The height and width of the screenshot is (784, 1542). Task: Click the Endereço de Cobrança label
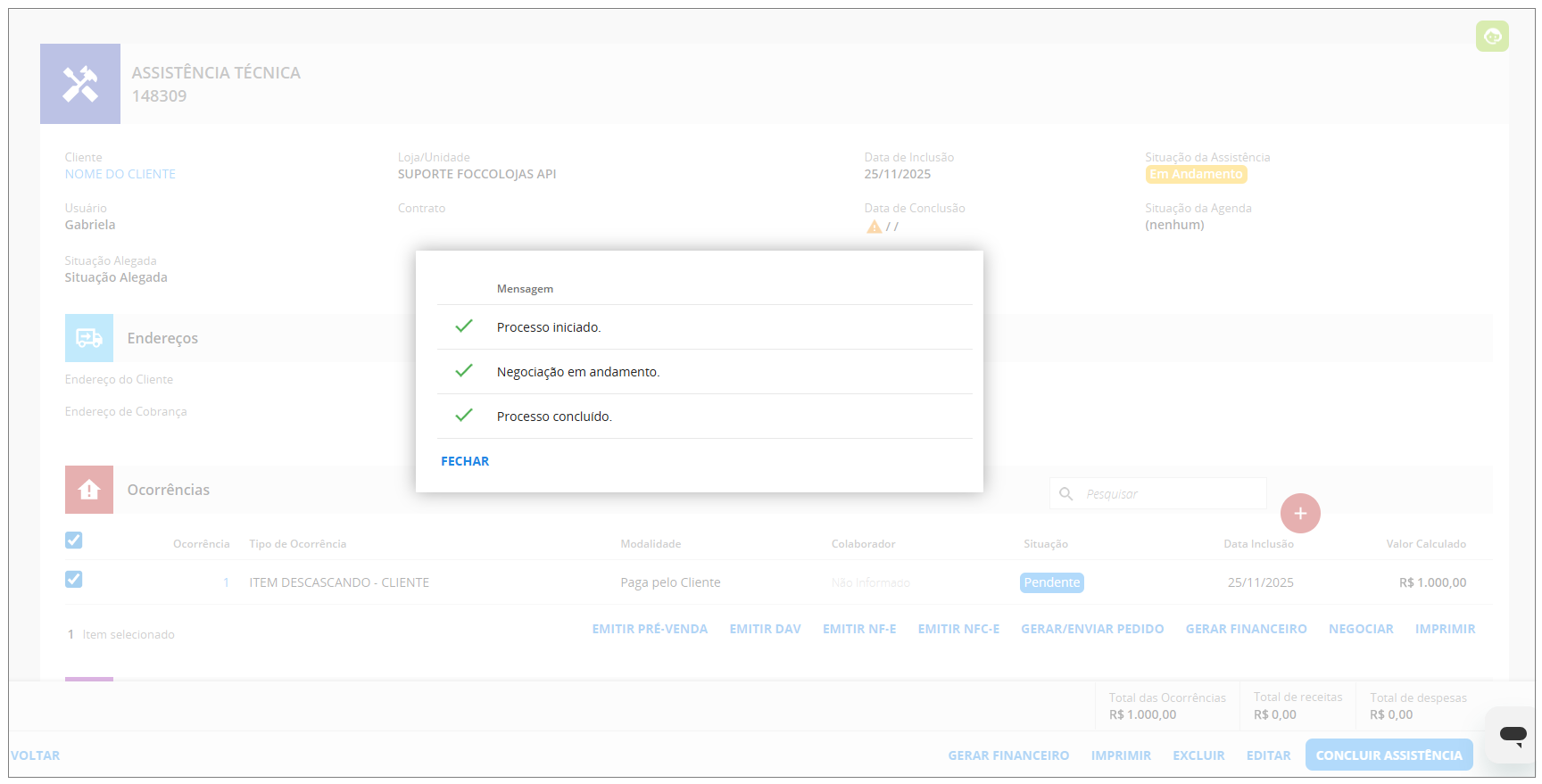125,411
